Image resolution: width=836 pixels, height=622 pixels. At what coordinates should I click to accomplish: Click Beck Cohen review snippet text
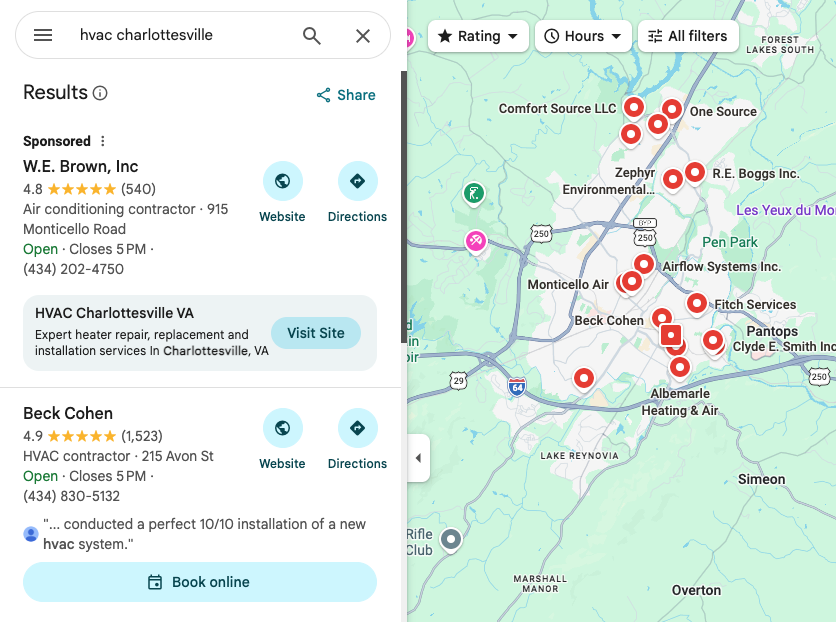pos(204,534)
